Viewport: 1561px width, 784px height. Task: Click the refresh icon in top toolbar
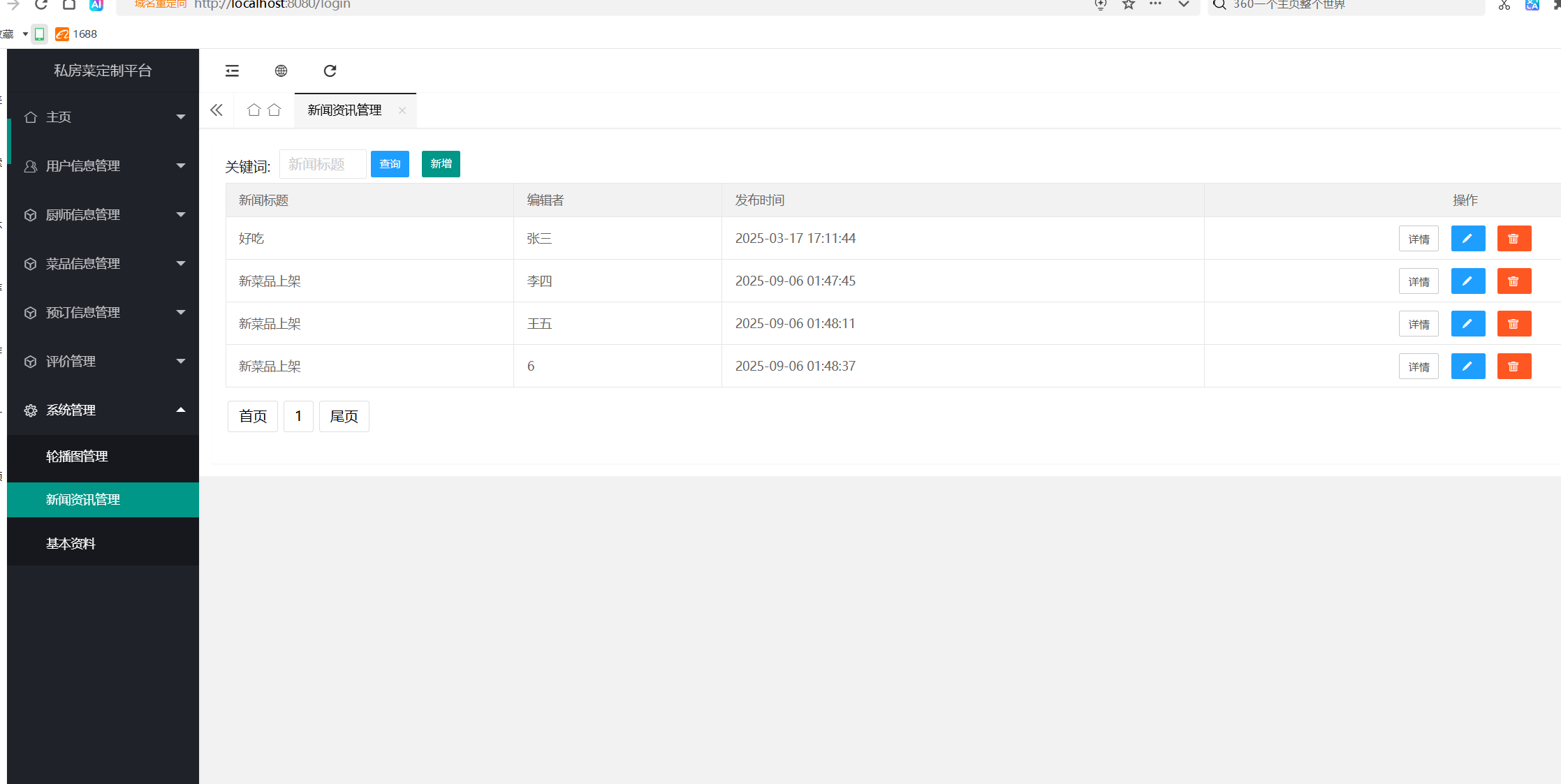point(330,71)
